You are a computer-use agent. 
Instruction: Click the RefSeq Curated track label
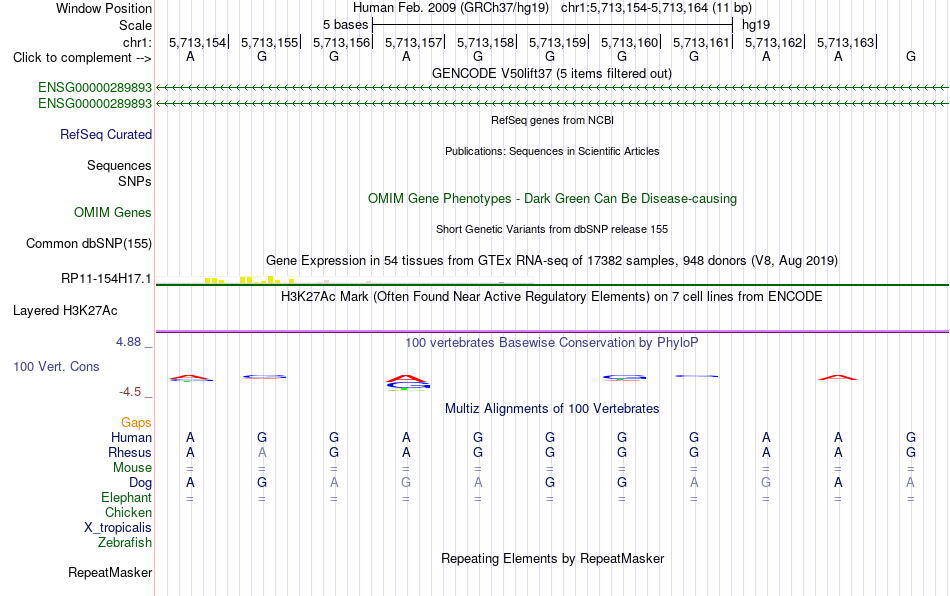pyautogui.click(x=106, y=134)
